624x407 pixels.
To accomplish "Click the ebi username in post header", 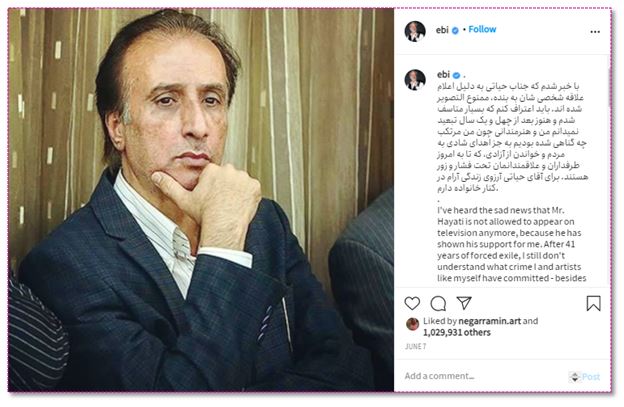I will click(x=442, y=30).
